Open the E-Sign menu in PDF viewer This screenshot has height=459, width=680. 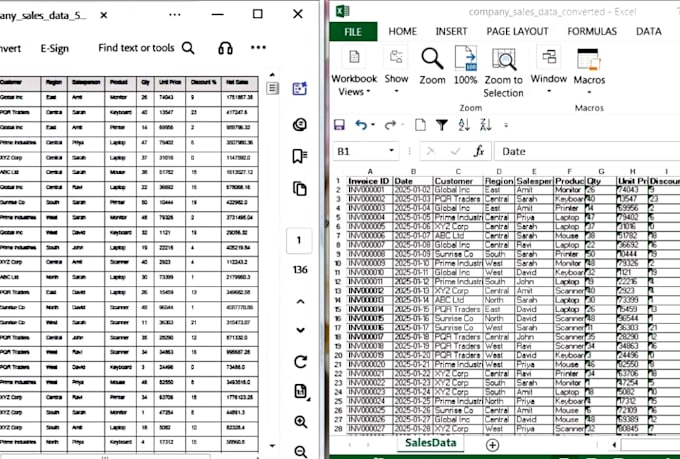point(55,49)
